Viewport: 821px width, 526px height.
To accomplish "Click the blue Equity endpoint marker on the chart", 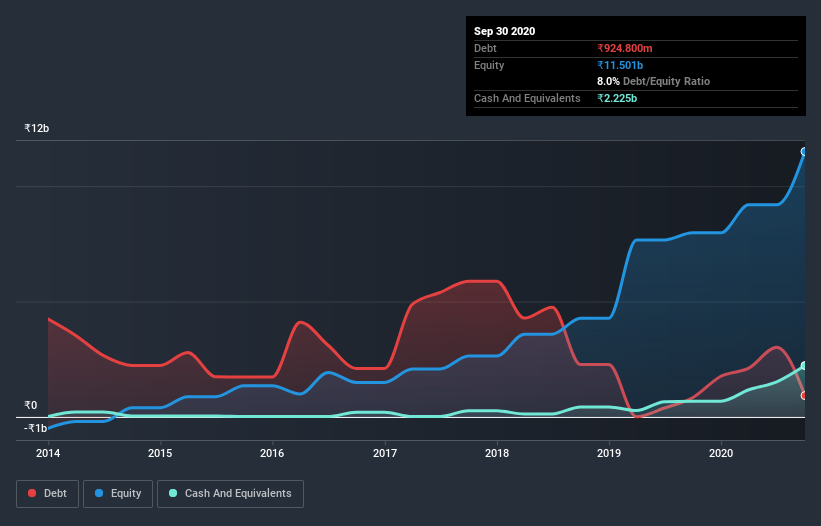I will point(804,152).
